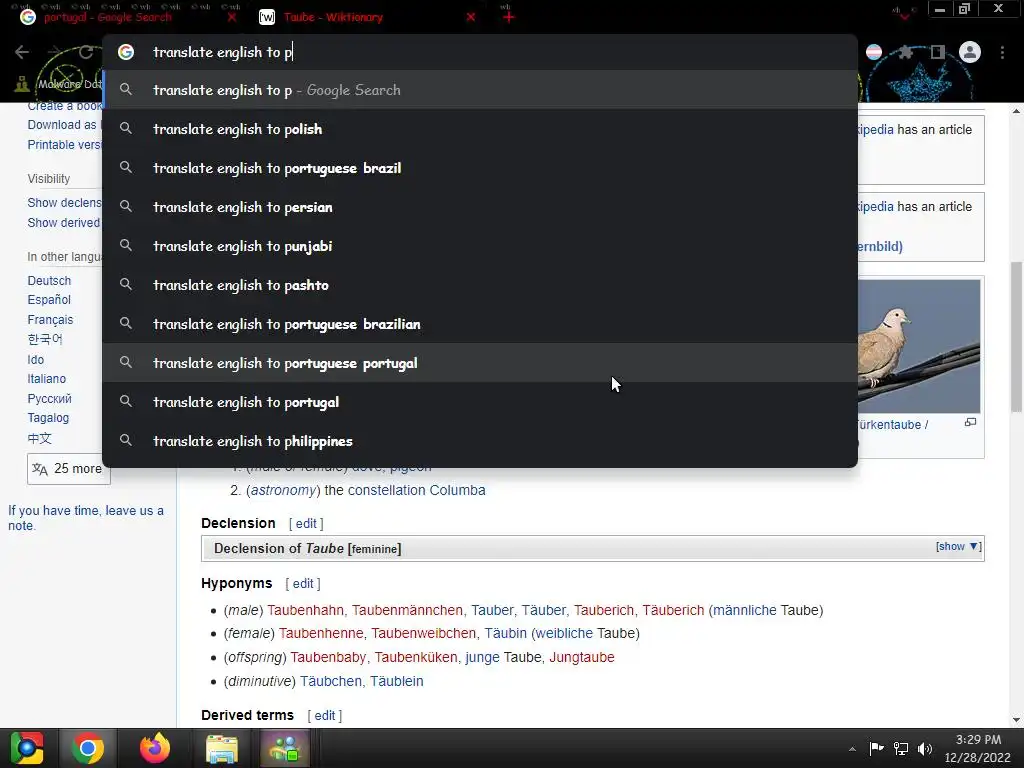Edit the Hyponyms section
Viewport: 1024px width, 768px height.
(x=303, y=584)
